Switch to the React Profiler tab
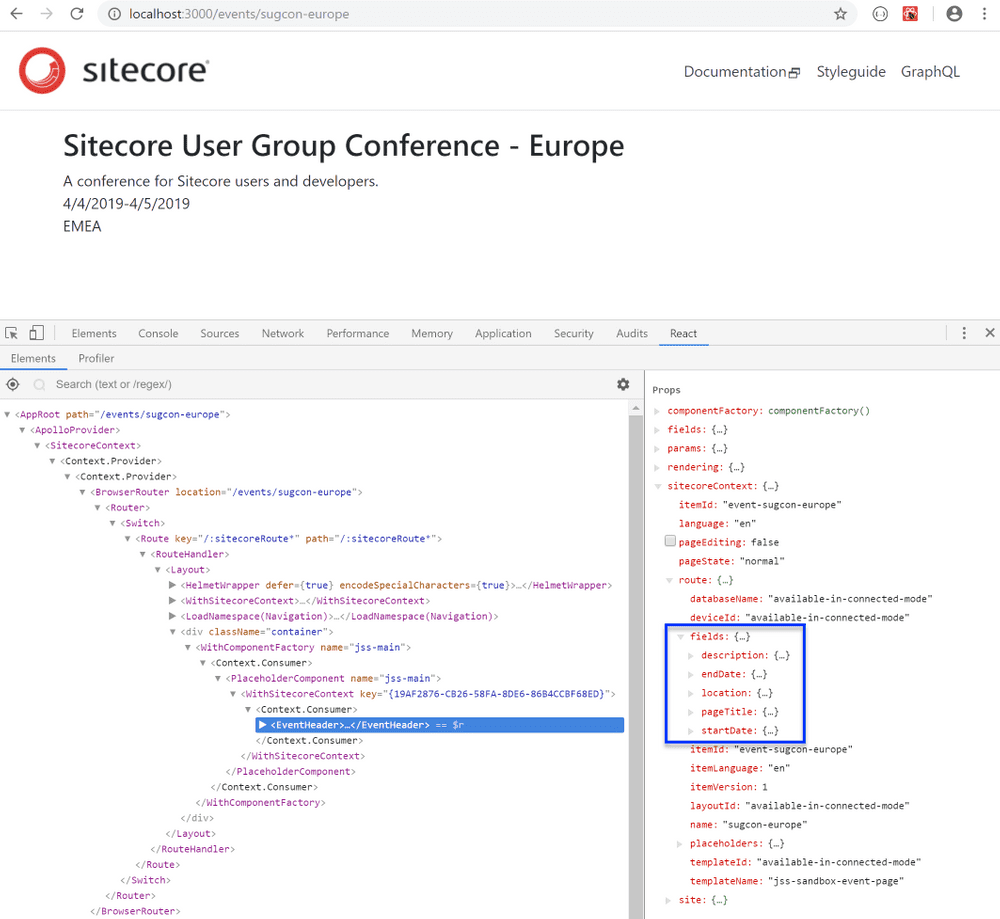 point(96,358)
